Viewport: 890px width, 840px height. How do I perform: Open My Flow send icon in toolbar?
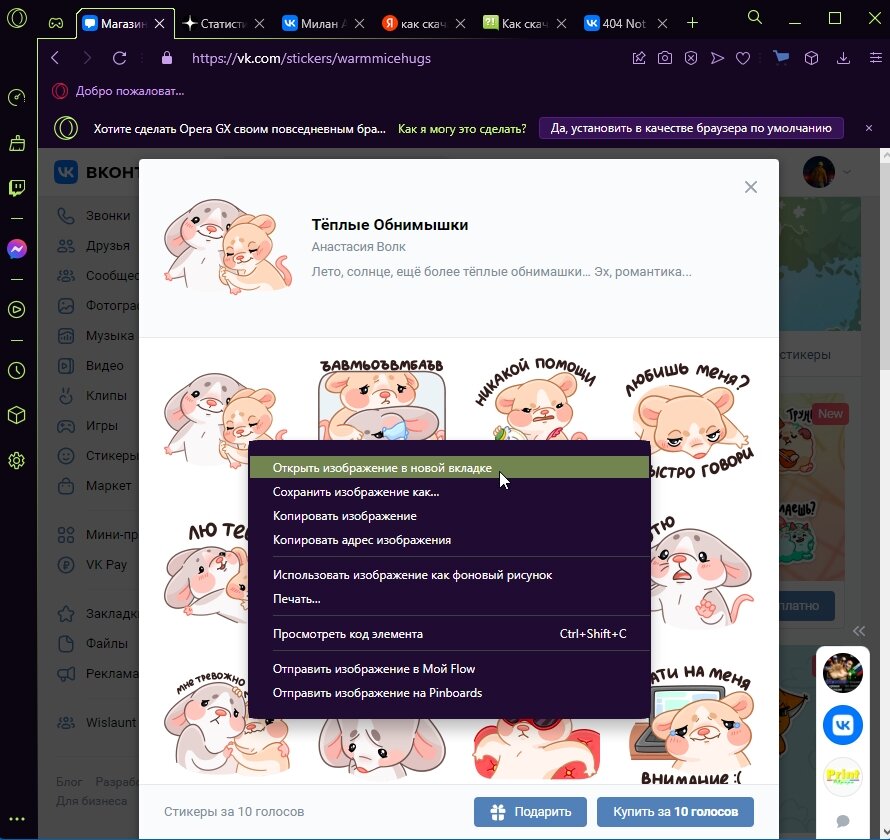point(717,58)
